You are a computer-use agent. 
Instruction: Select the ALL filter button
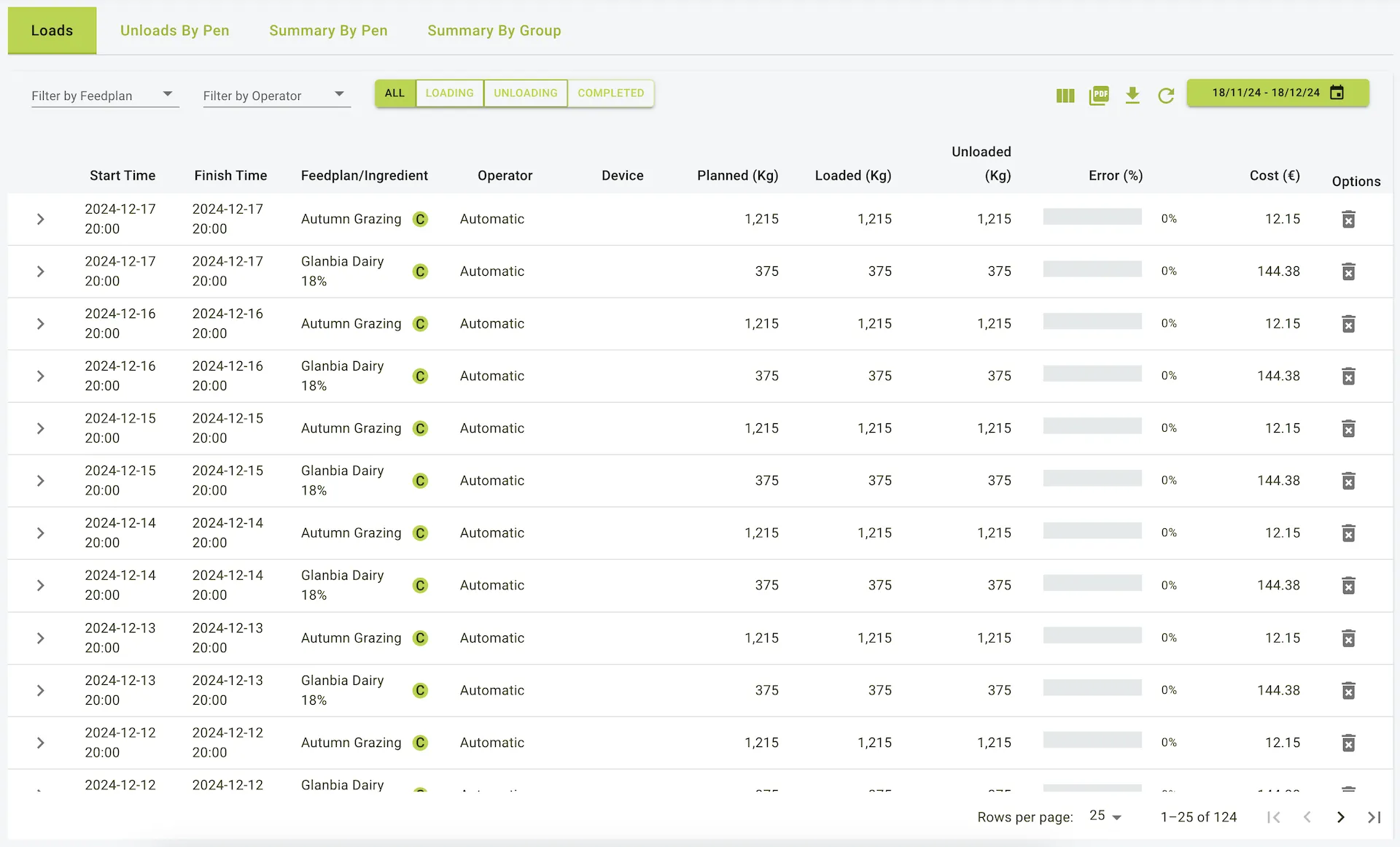[394, 93]
